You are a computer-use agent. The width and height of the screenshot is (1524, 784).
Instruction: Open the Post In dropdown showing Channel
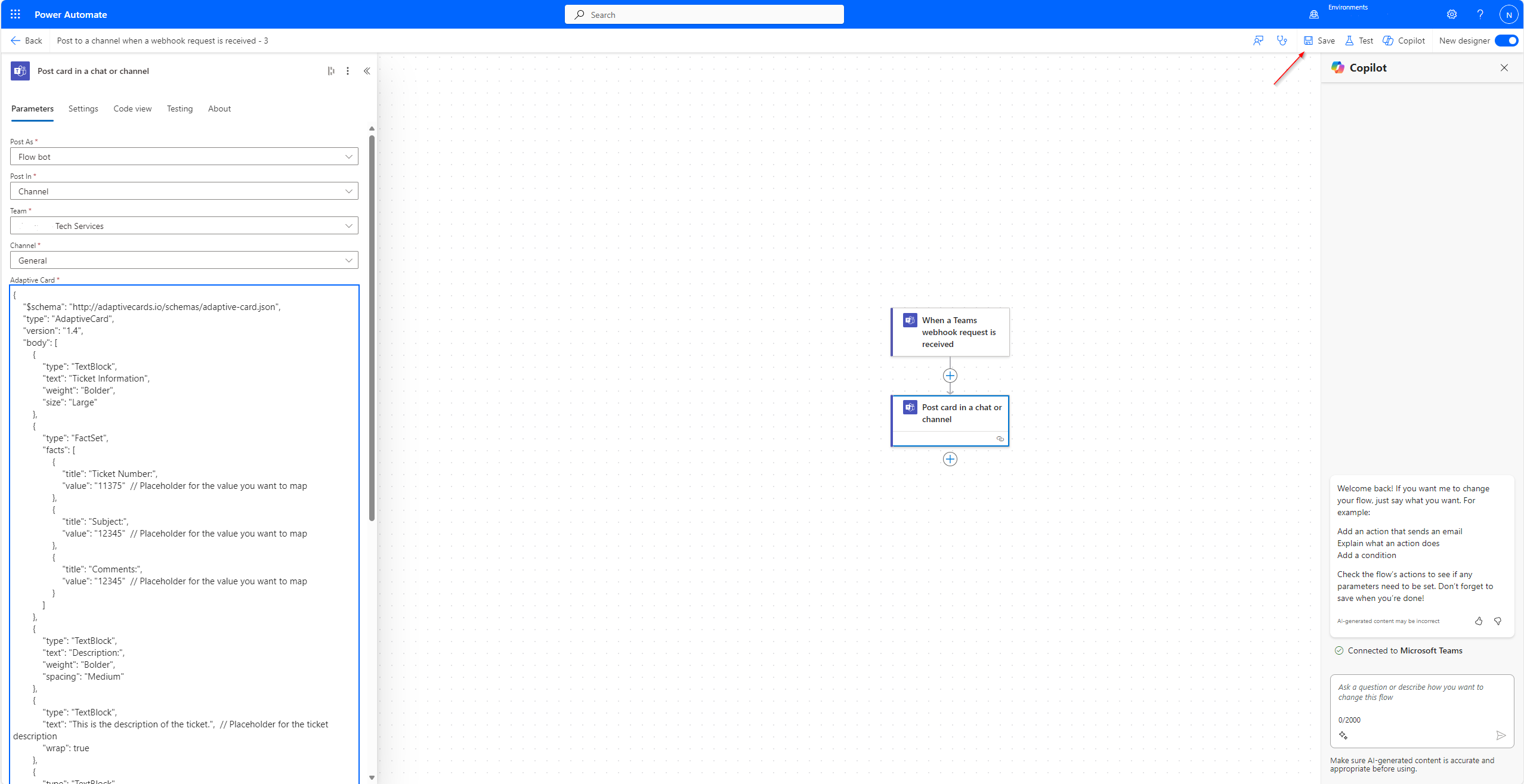tap(184, 191)
